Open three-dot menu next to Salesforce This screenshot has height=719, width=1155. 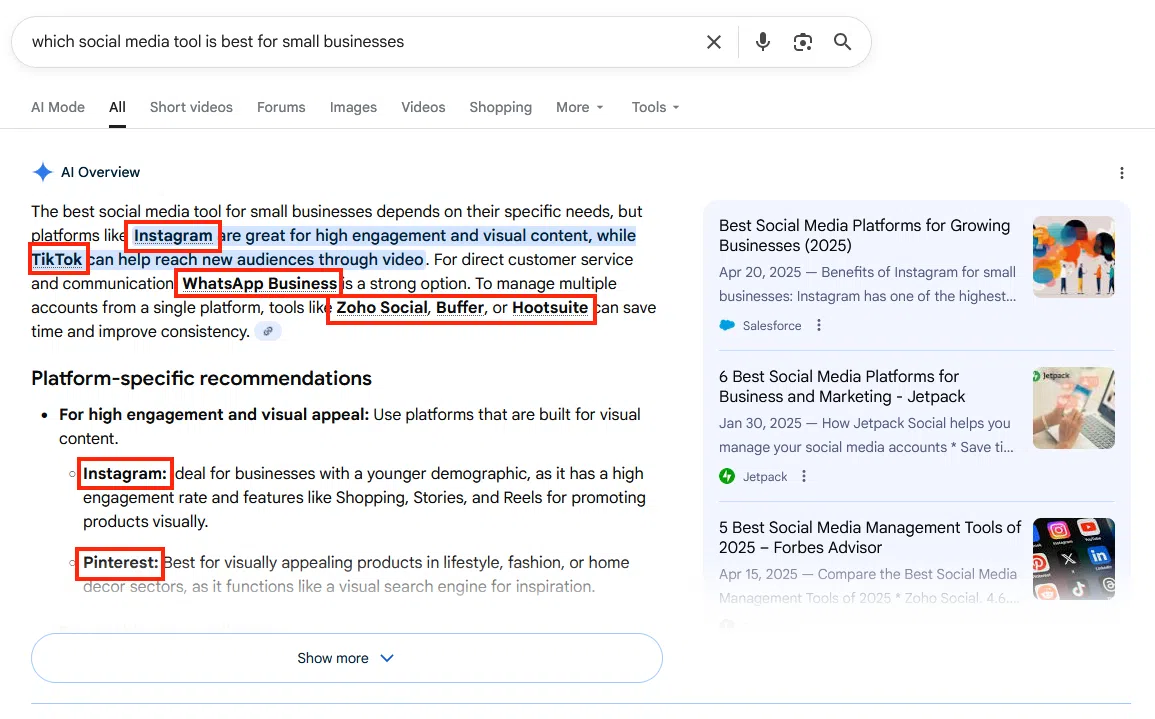click(x=818, y=325)
